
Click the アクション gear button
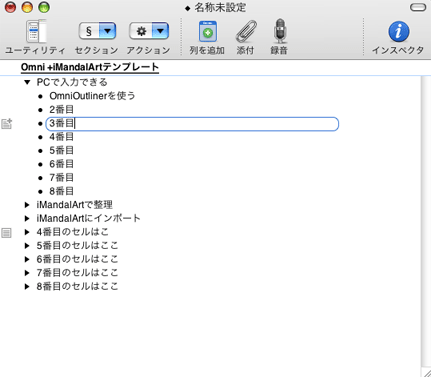coord(141,31)
